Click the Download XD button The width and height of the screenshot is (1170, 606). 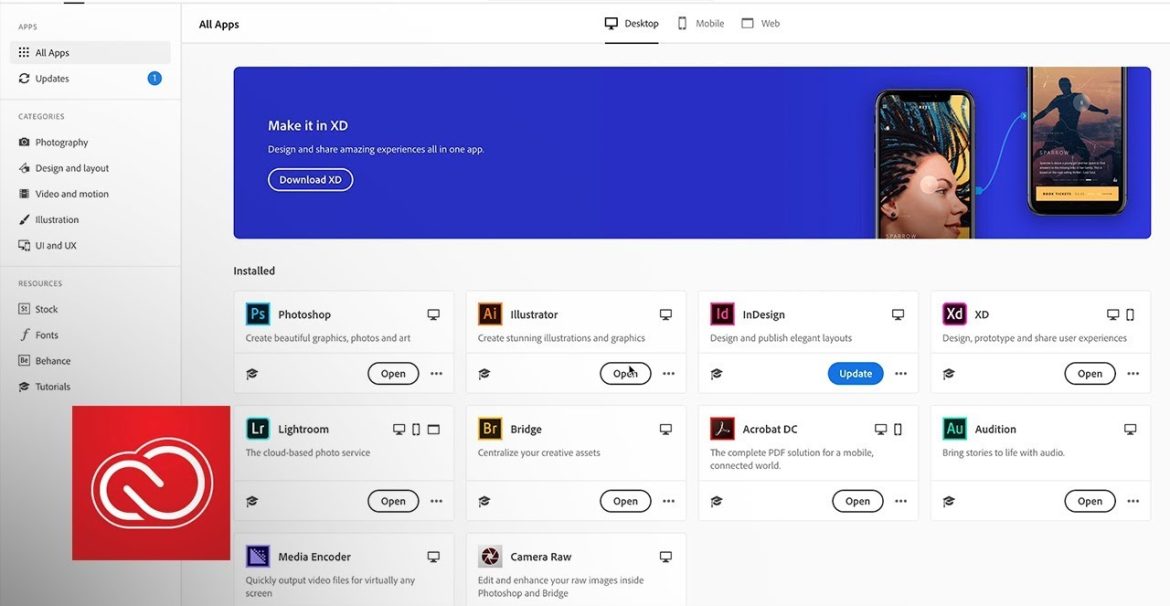[310, 180]
